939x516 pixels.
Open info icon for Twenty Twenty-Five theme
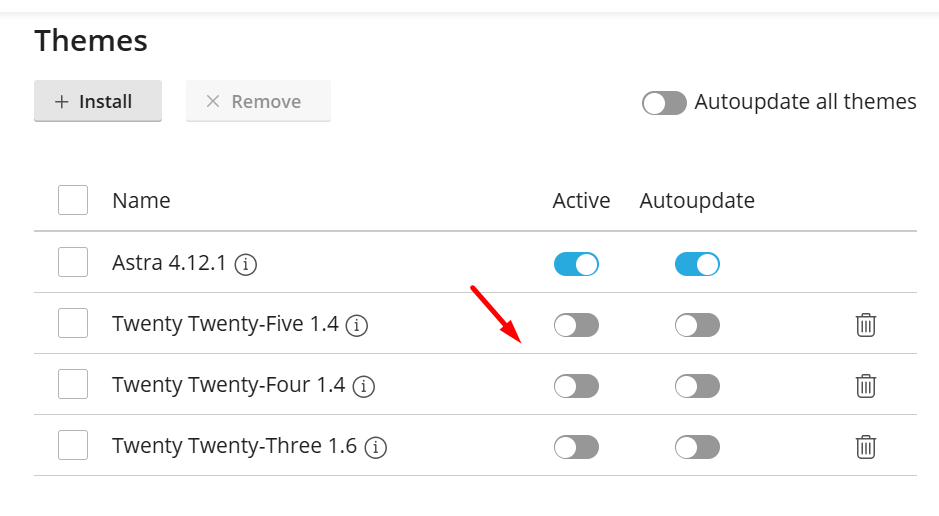(357, 325)
